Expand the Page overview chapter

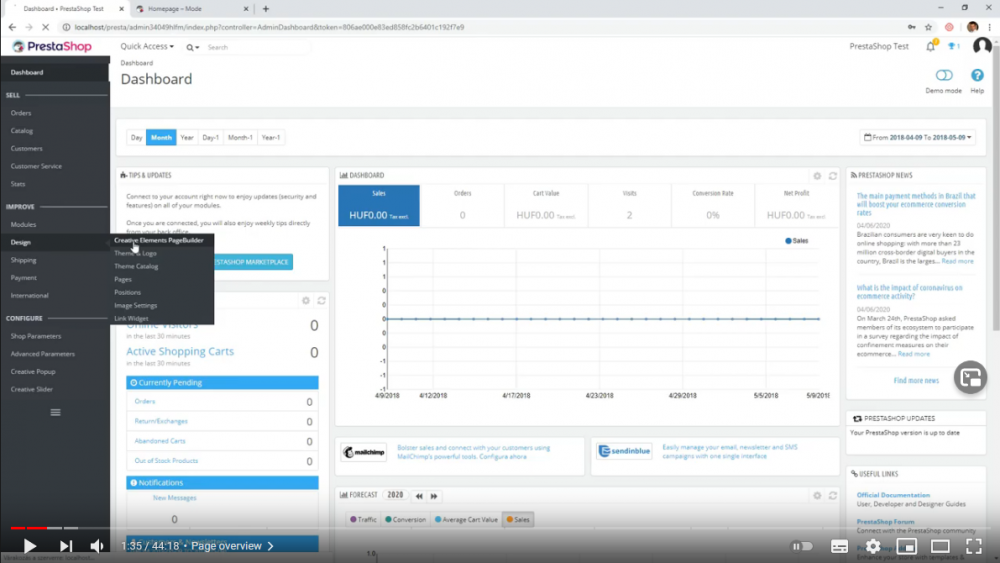[232, 546]
